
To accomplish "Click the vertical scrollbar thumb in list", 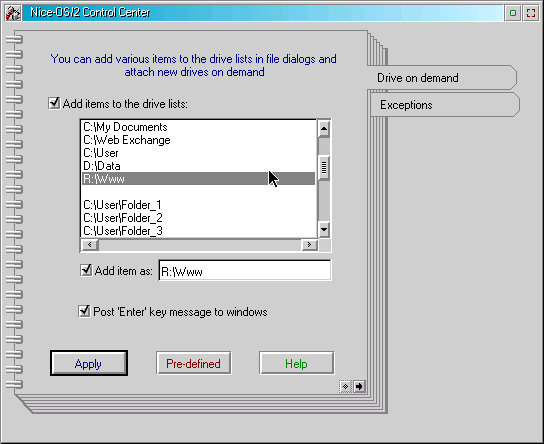I will tap(324, 168).
